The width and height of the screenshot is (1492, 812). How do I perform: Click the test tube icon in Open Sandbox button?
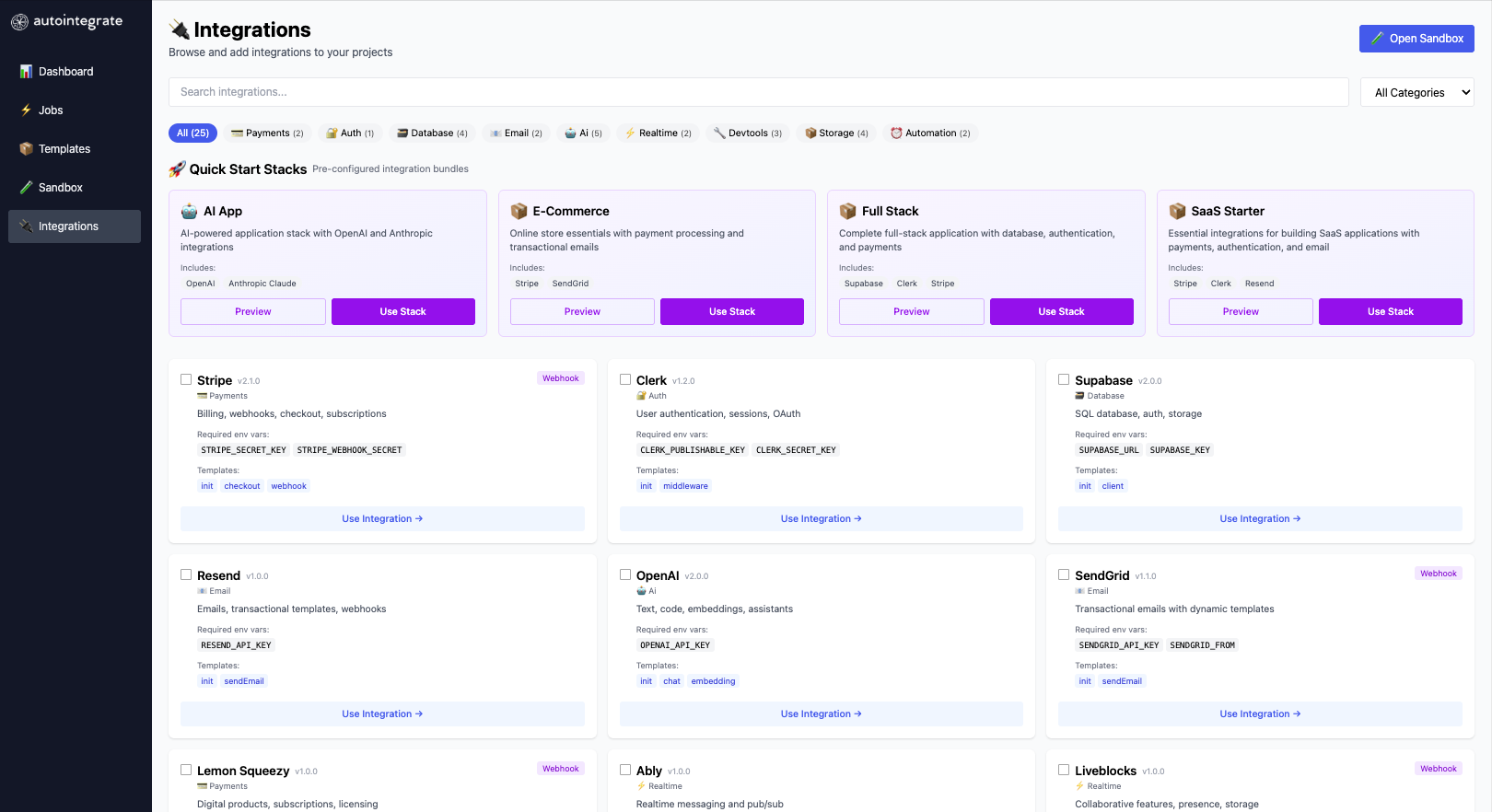[x=1378, y=39]
